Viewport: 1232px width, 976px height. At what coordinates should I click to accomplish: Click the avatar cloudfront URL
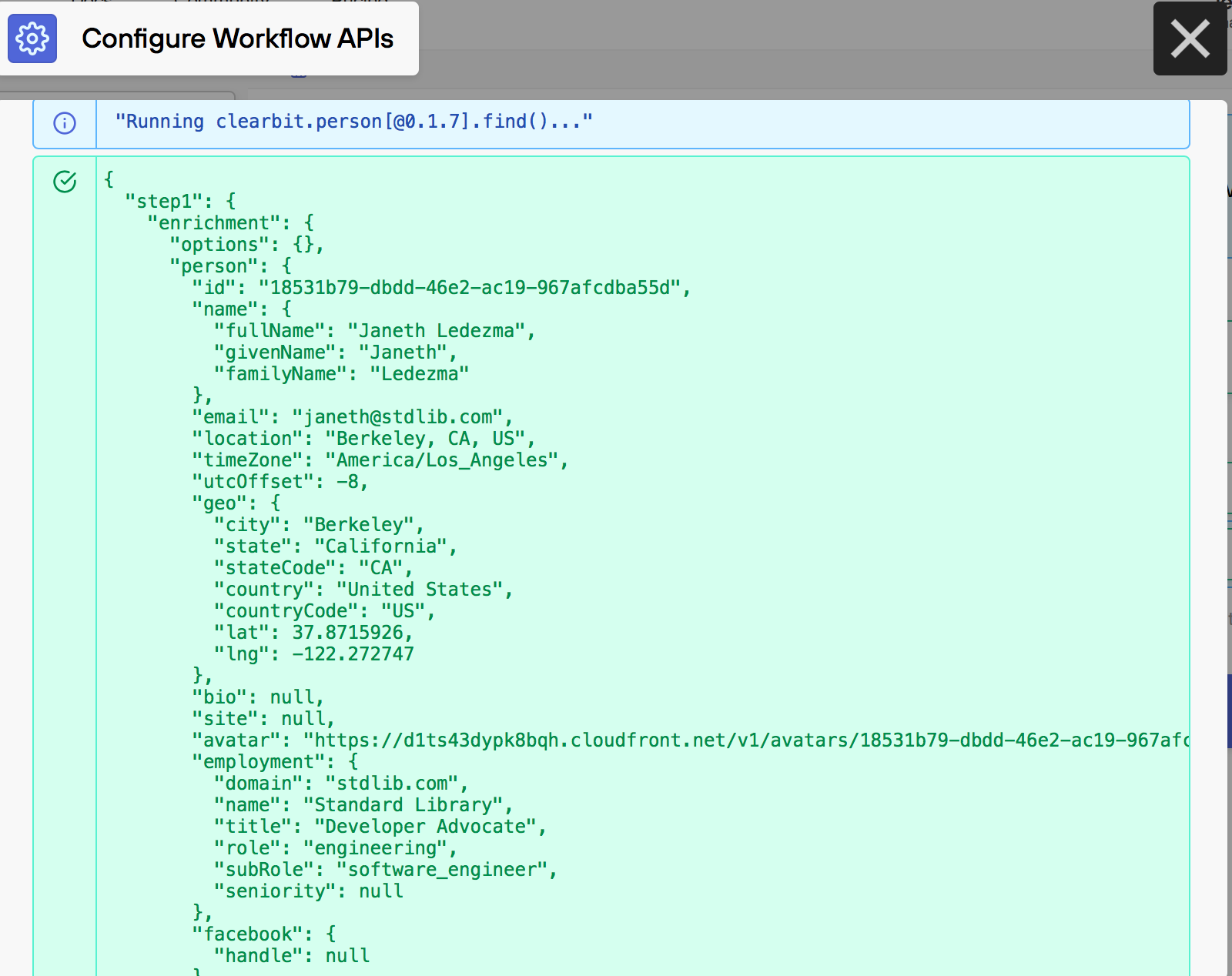(746, 740)
